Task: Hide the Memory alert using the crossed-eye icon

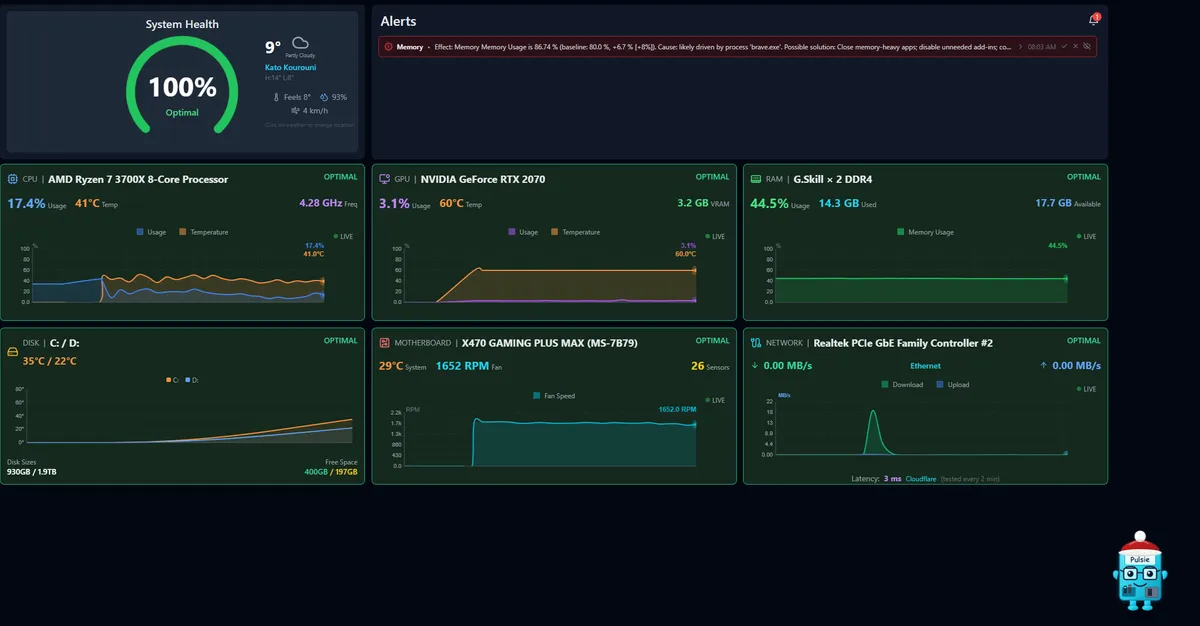Action: pyautogui.click(x=1087, y=46)
